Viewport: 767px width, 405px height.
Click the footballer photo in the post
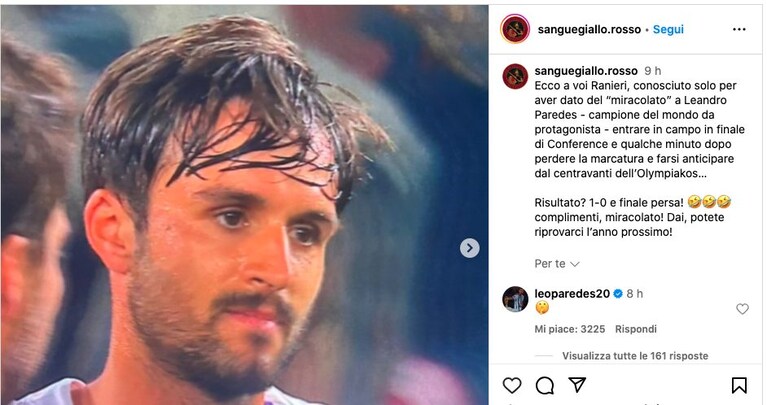pyautogui.click(x=244, y=205)
